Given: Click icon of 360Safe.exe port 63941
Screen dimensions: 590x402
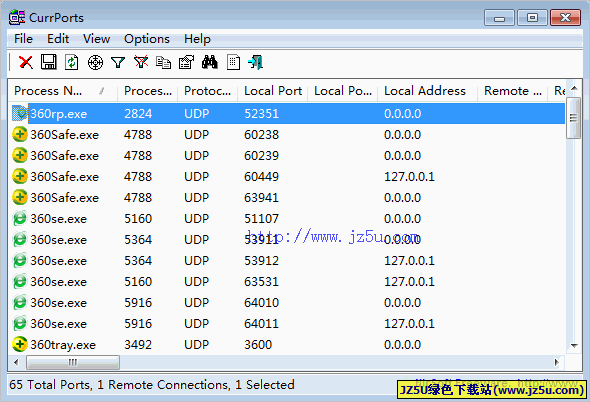Looking at the screenshot, I should pyautogui.click(x=20, y=197).
